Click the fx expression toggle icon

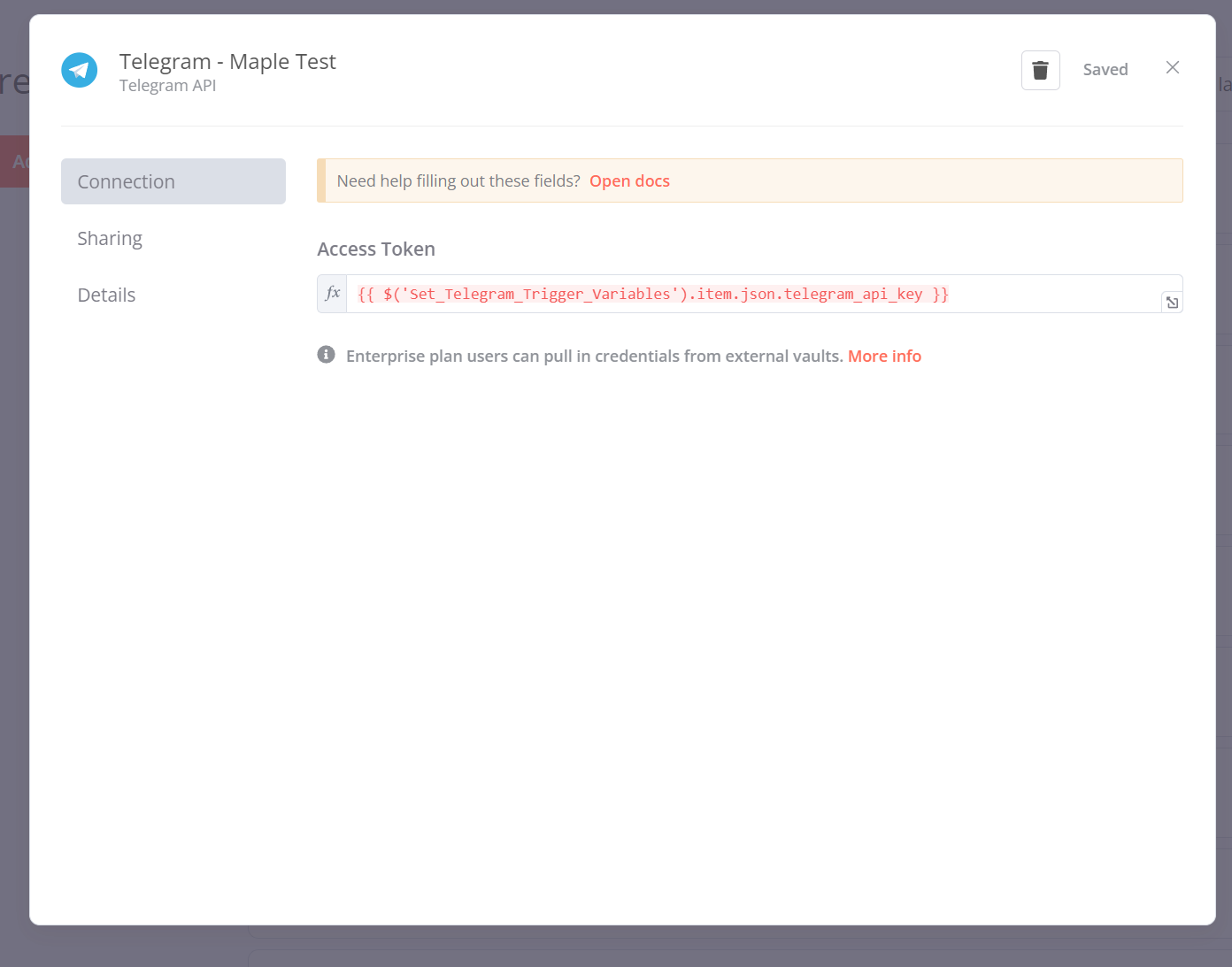333,294
